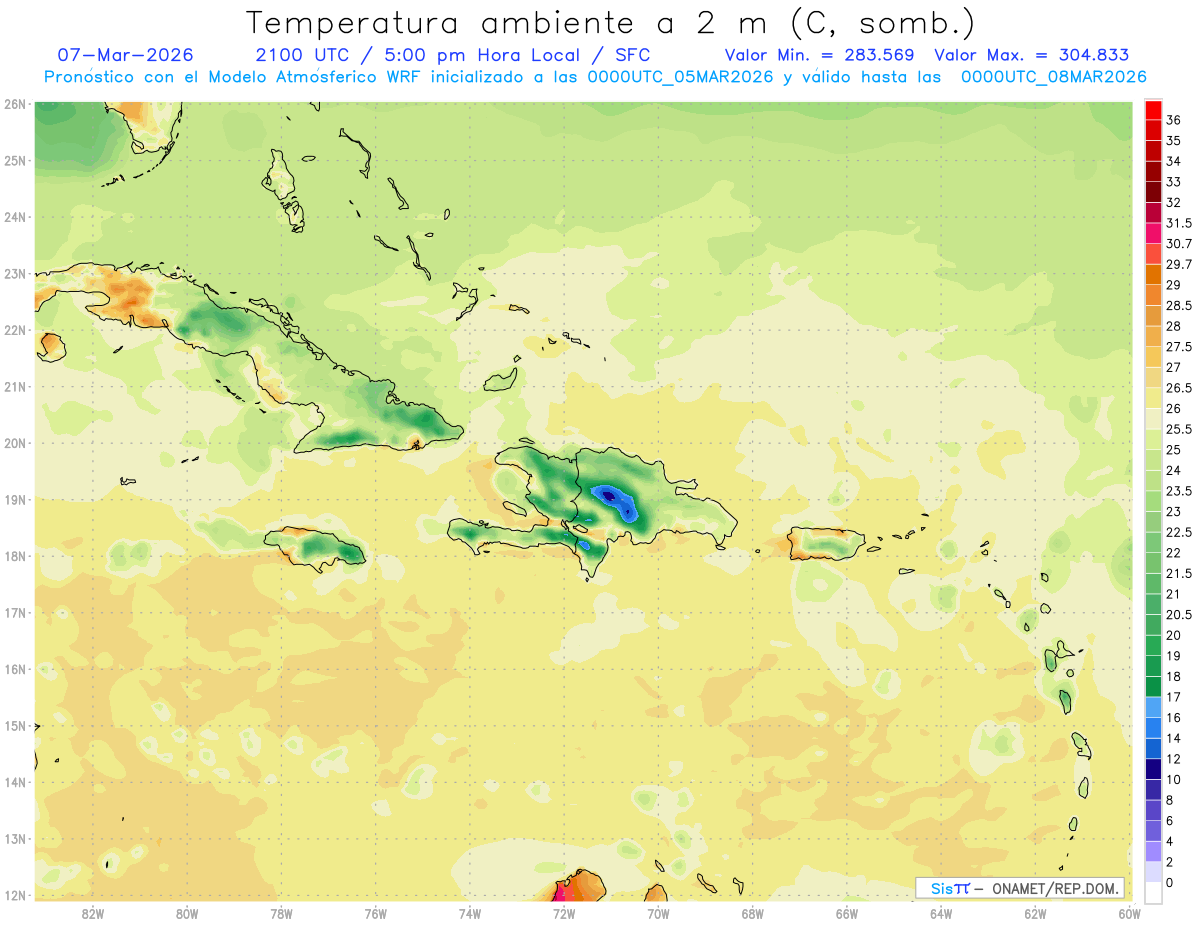
Task: Click the pink legend swatch between 30.7 and 31.5
Action: pyautogui.click(x=1153, y=233)
